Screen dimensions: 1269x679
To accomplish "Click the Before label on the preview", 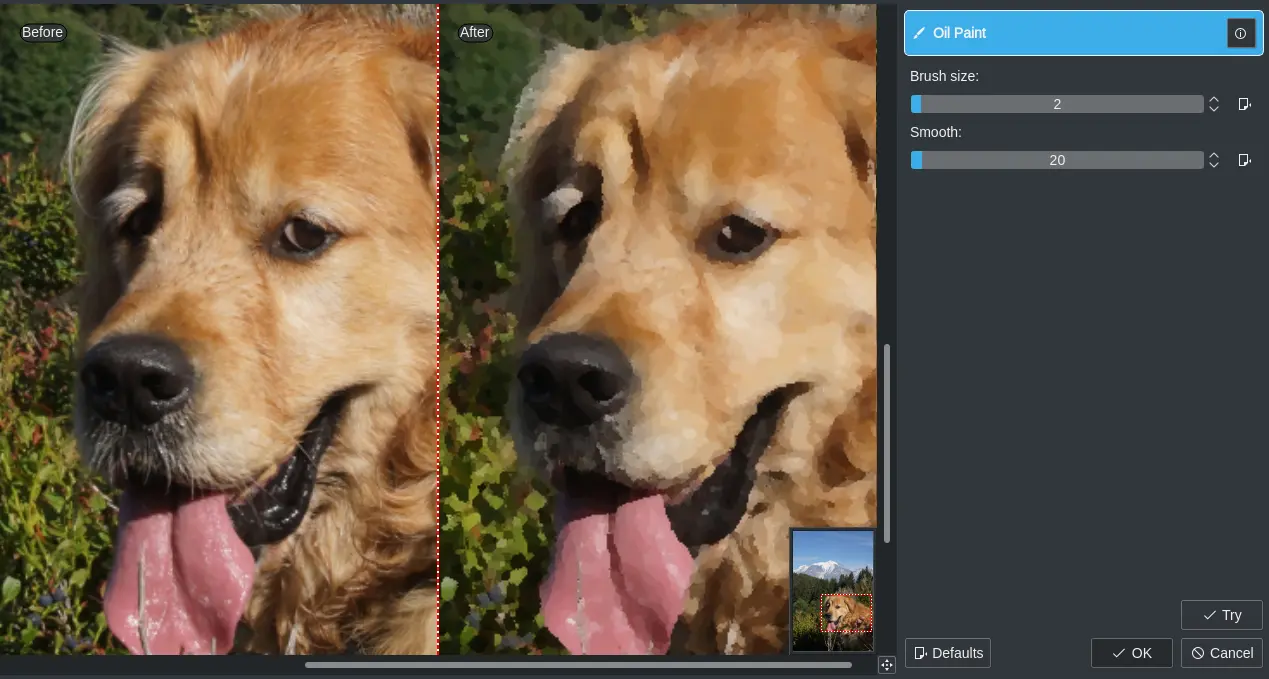I will 42,31.
